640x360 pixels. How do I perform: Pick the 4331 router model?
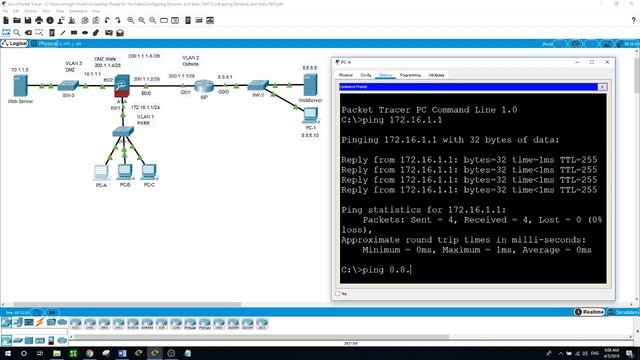click(76, 324)
